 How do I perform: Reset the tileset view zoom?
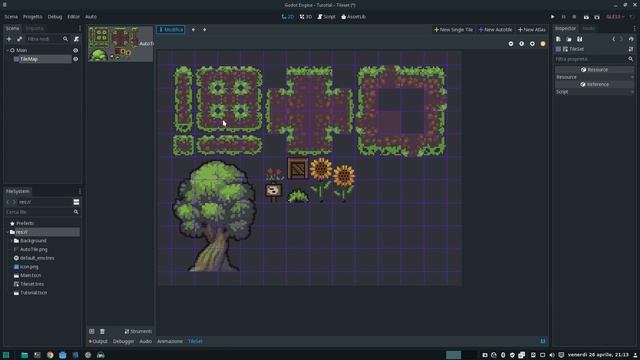click(521, 44)
